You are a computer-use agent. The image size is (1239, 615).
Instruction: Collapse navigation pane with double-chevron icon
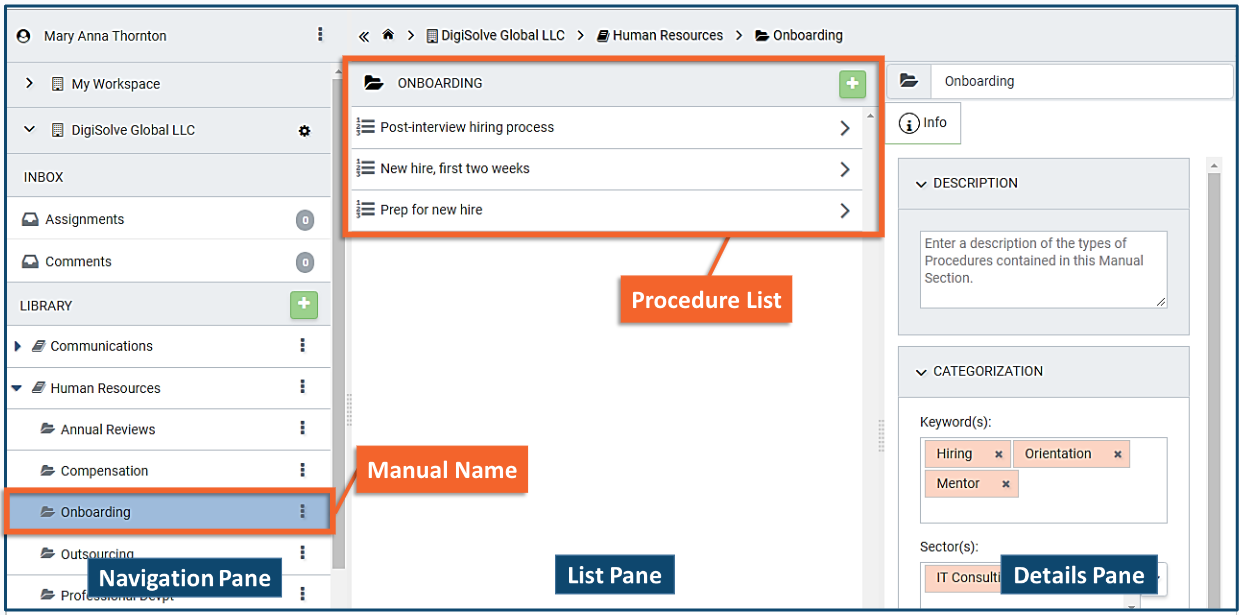(x=364, y=36)
